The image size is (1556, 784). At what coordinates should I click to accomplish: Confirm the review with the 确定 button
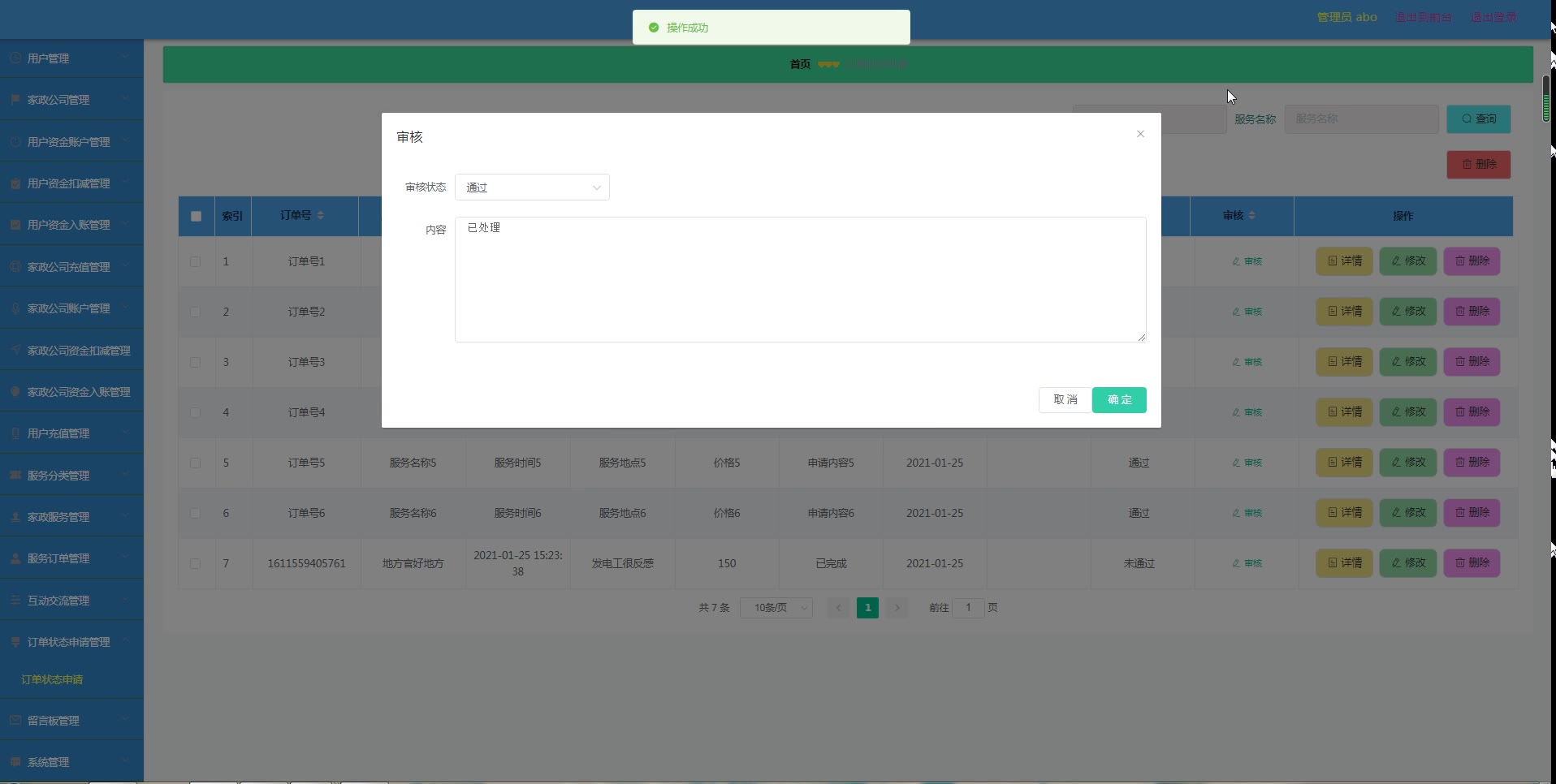pyautogui.click(x=1119, y=400)
